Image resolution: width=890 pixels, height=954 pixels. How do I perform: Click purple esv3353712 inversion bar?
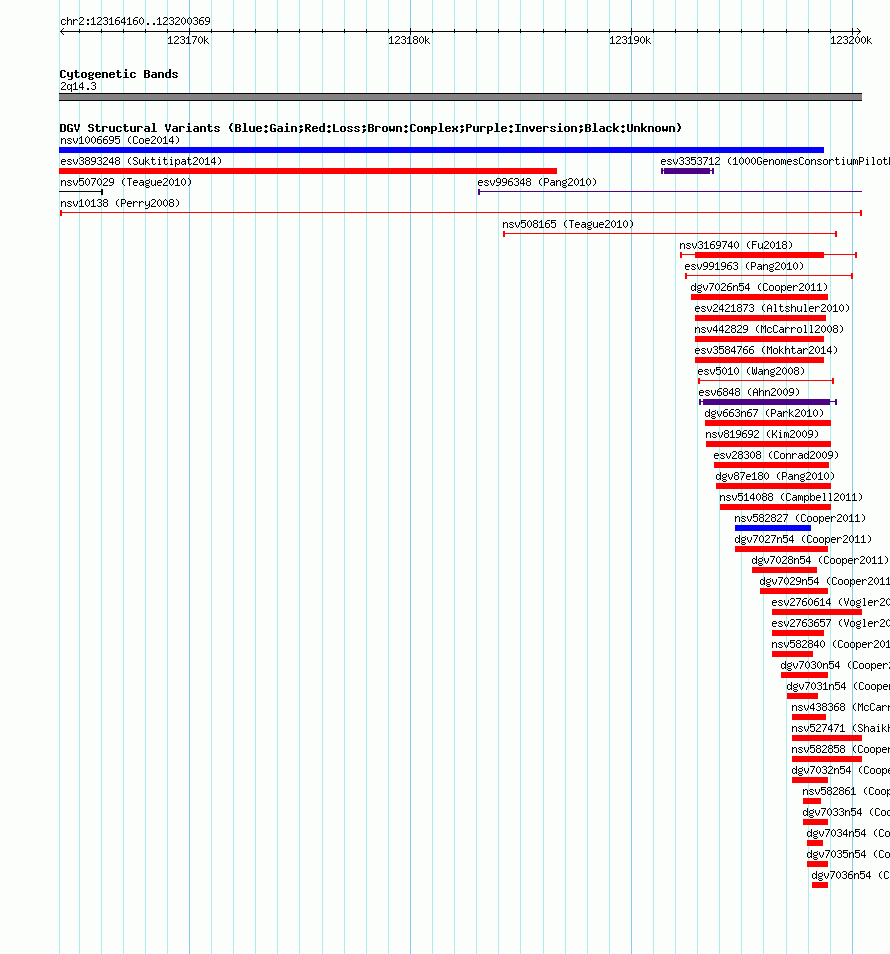(x=687, y=171)
